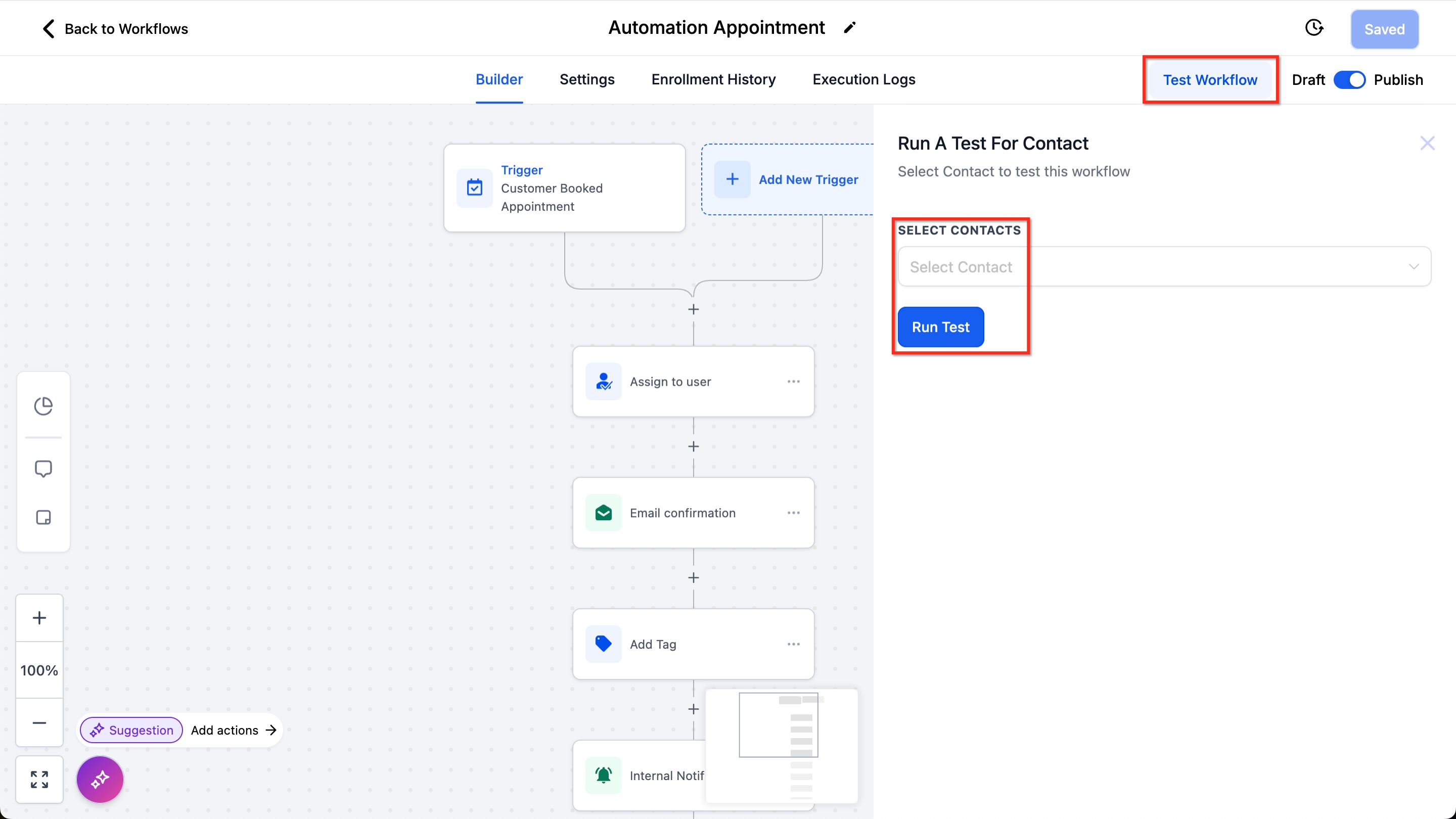Open the Select Contact dropdown

pos(1164,267)
